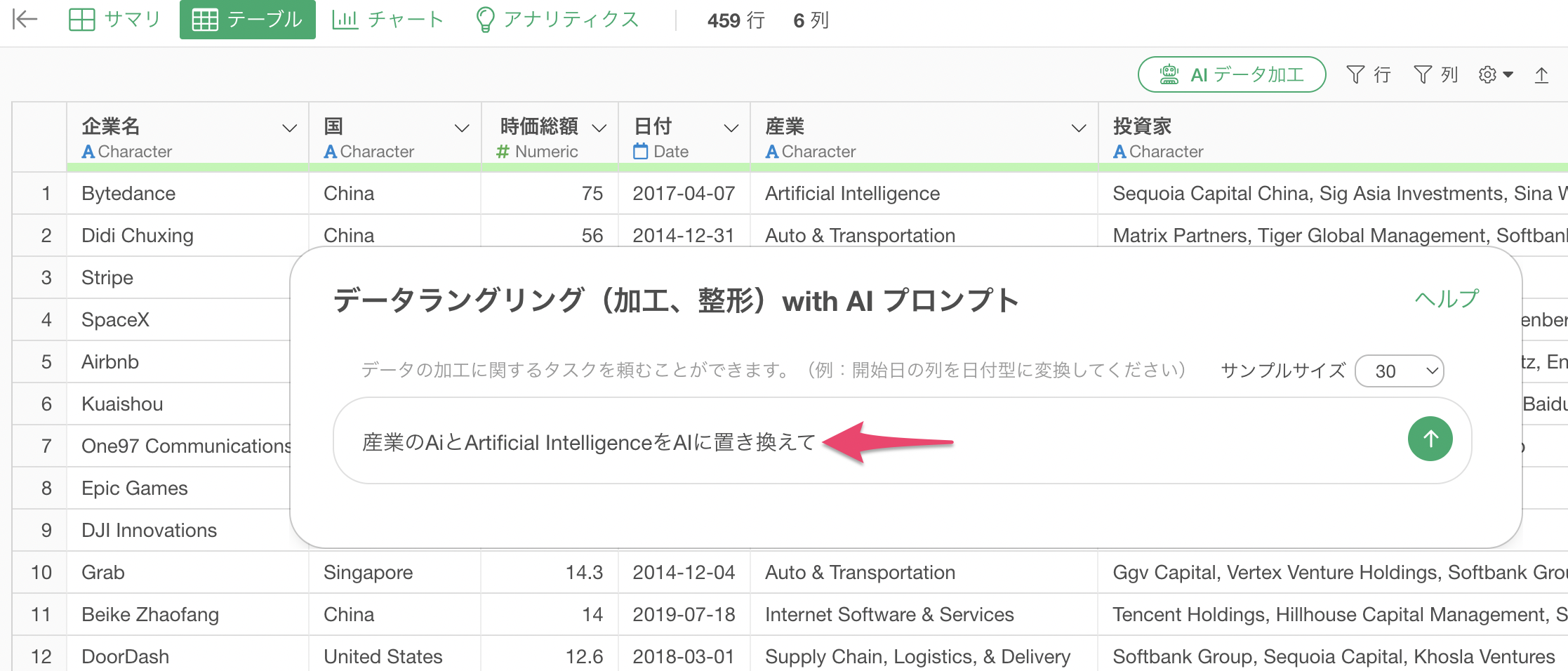The height and width of the screenshot is (671, 1568).
Task: Click the 12.6 market cap cell
Action: (x=550, y=655)
